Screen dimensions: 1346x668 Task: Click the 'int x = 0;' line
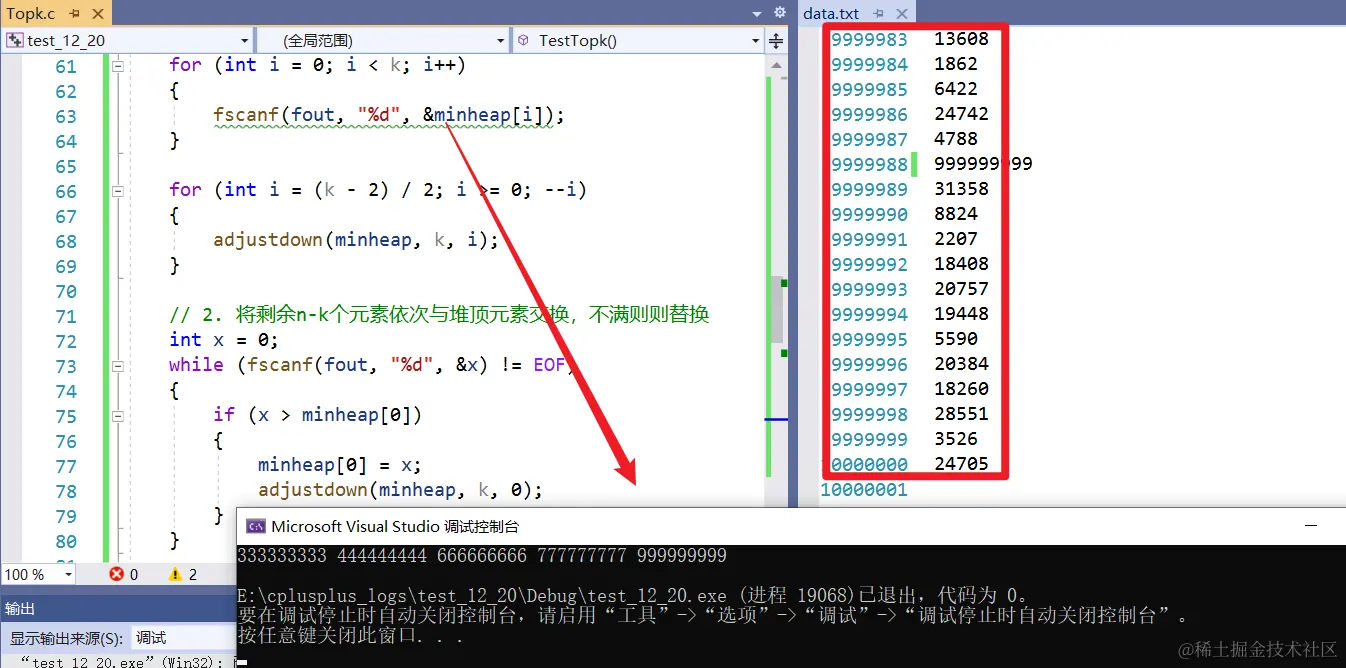click(x=224, y=340)
